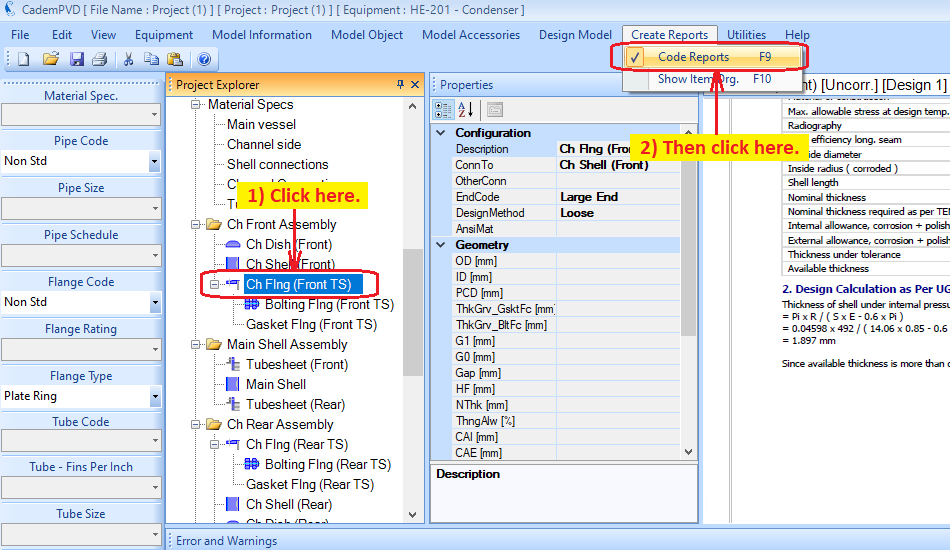
Task: Open Help via blue question icon
Action: coord(204,59)
